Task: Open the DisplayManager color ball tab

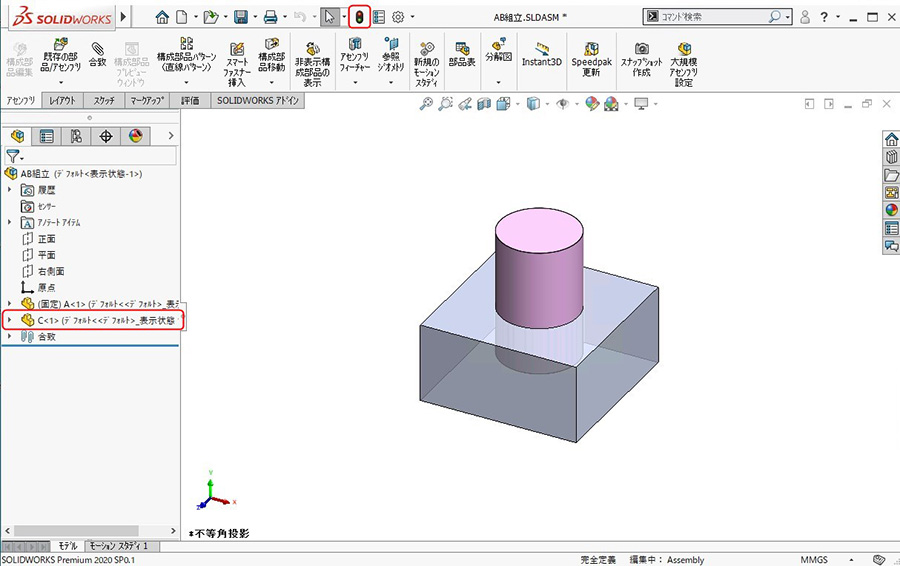Action: click(135, 136)
